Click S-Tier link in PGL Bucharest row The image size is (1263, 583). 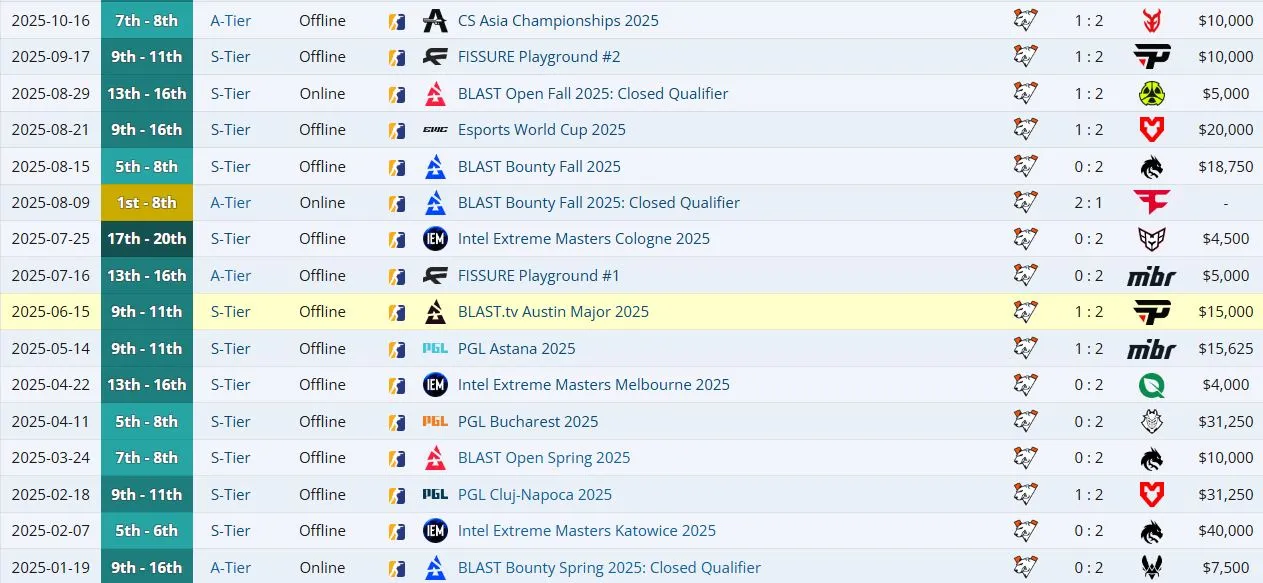pyautogui.click(x=231, y=422)
